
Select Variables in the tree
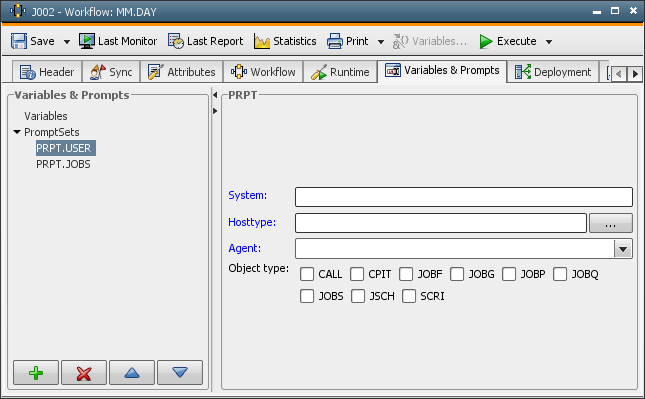[x=46, y=116]
